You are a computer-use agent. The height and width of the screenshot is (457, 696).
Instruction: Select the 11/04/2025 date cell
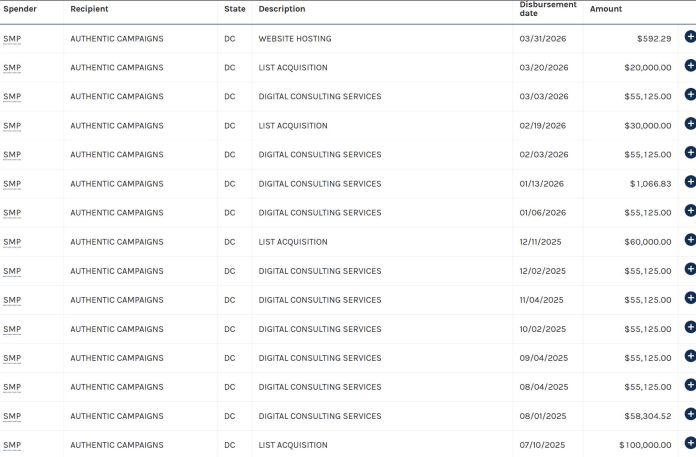coord(542,300)
